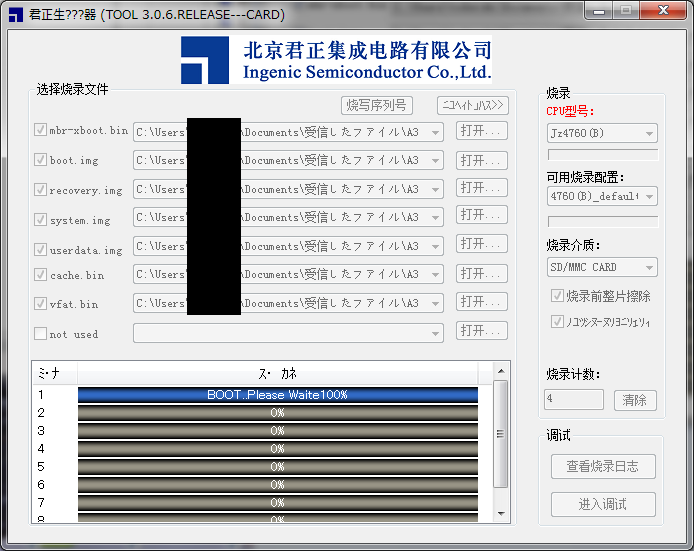Close the burn tool window
Screen dimensions: 694x551
click(663, 11)
